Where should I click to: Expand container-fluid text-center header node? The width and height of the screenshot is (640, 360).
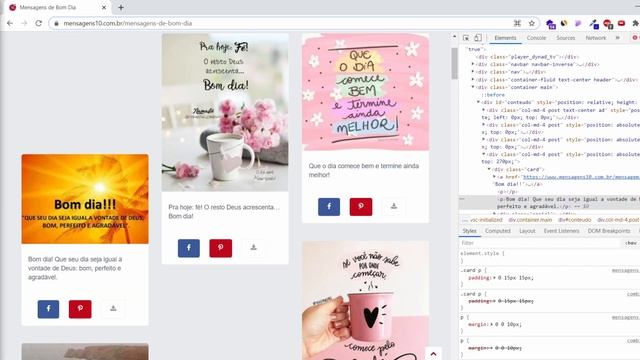point(473,80)
